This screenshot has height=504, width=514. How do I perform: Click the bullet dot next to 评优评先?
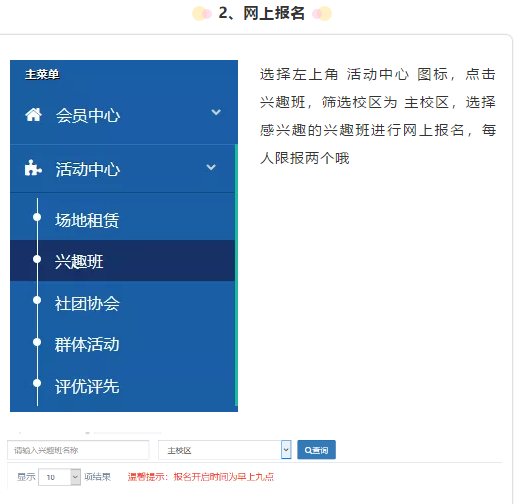37,383
